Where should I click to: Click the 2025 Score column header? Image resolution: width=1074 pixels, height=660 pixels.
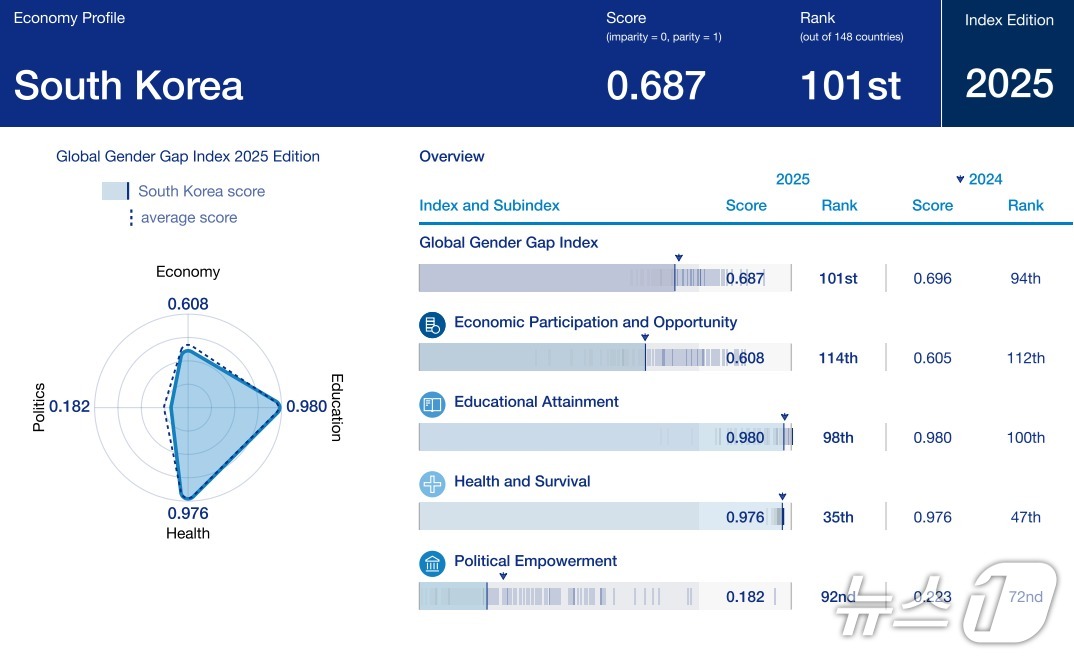[x=746, y=205]
